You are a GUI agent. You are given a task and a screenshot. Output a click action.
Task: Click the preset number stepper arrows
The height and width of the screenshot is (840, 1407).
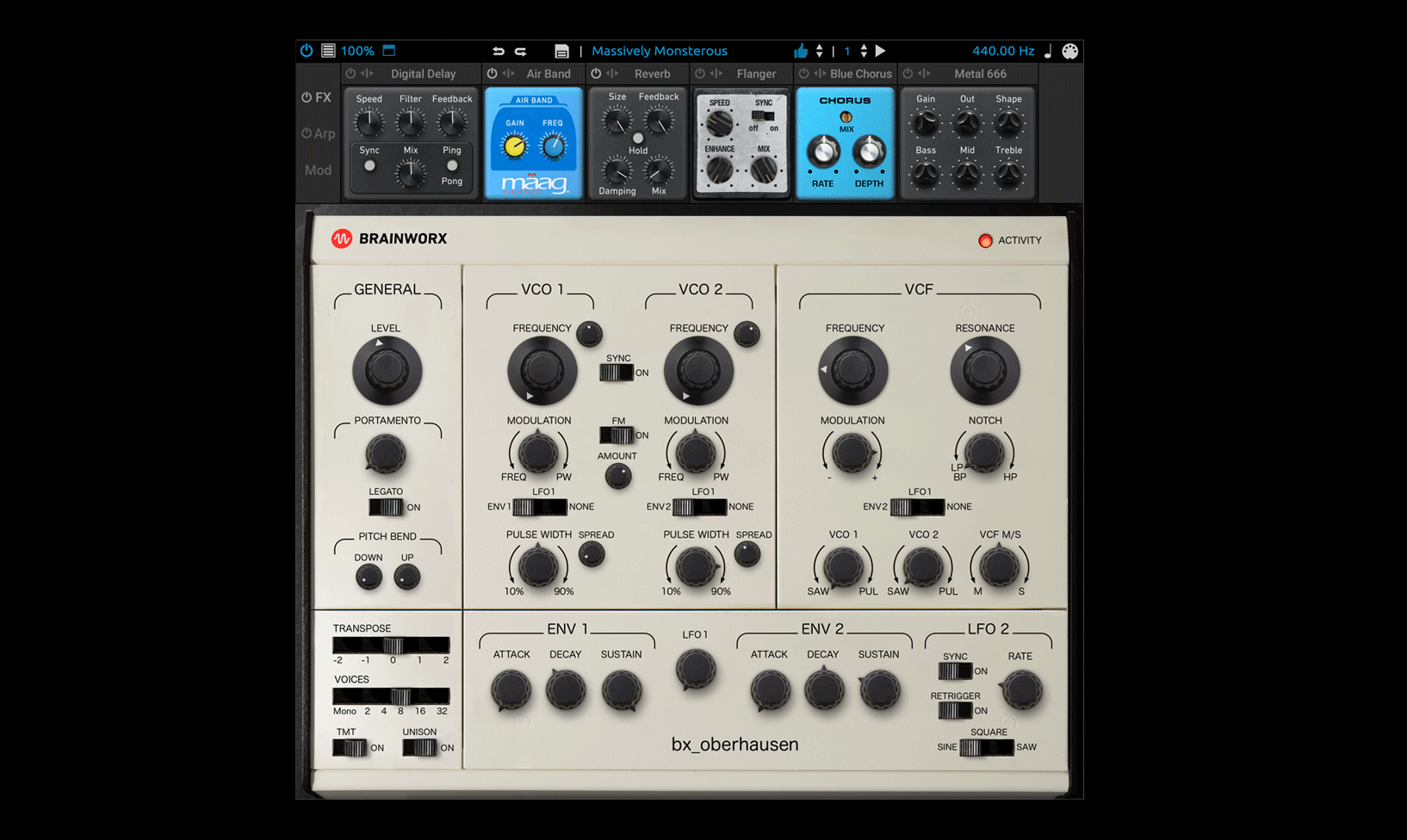864,51
